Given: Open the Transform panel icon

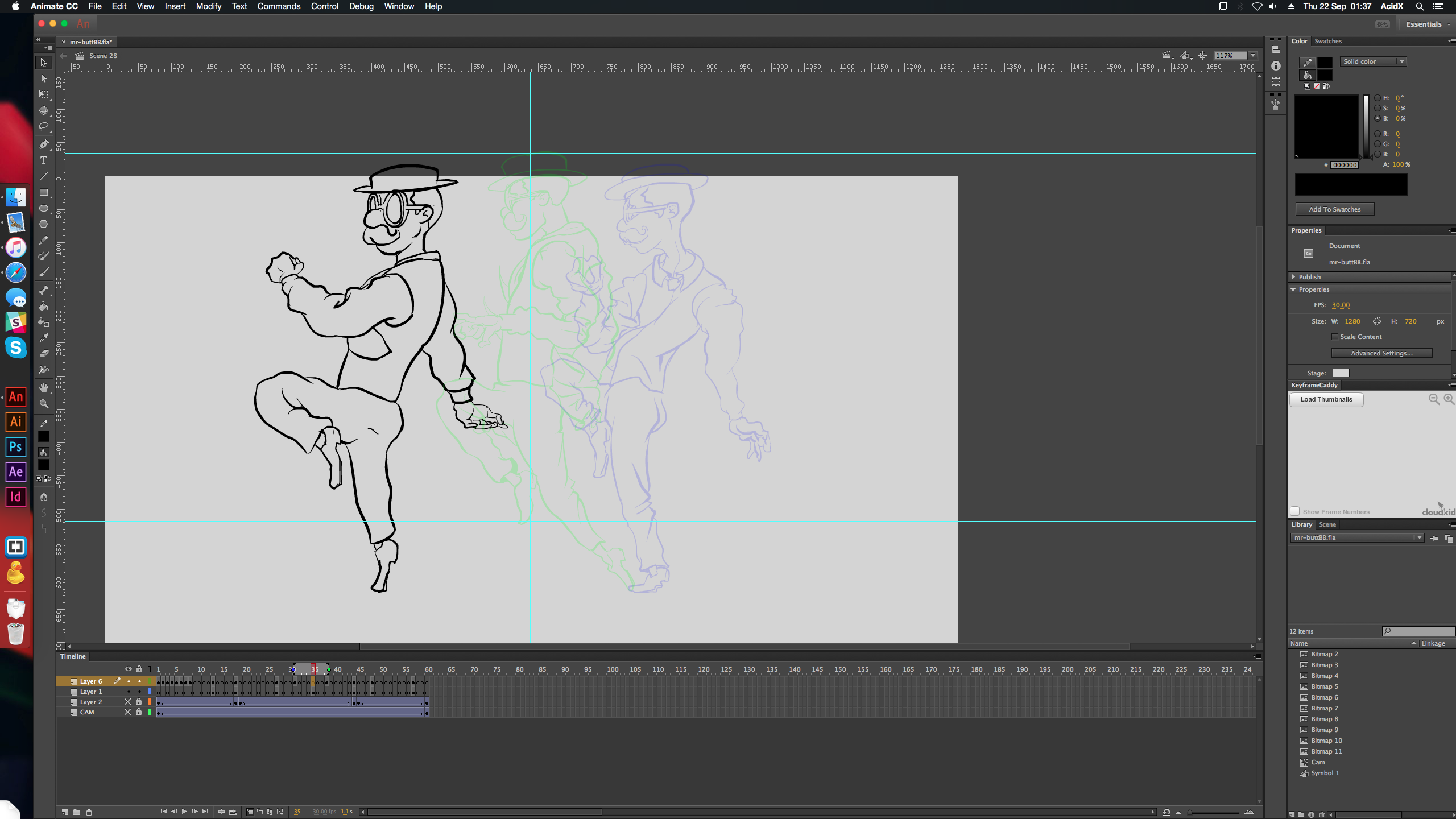Looking at the screenshot, I should (x=1276, y=82).
